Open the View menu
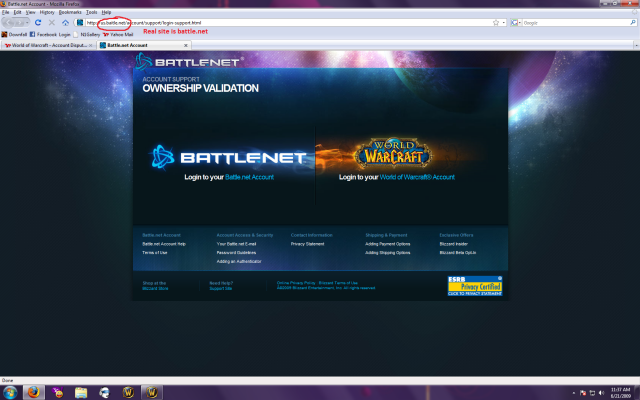640x400 pixels. click(30, 12)
